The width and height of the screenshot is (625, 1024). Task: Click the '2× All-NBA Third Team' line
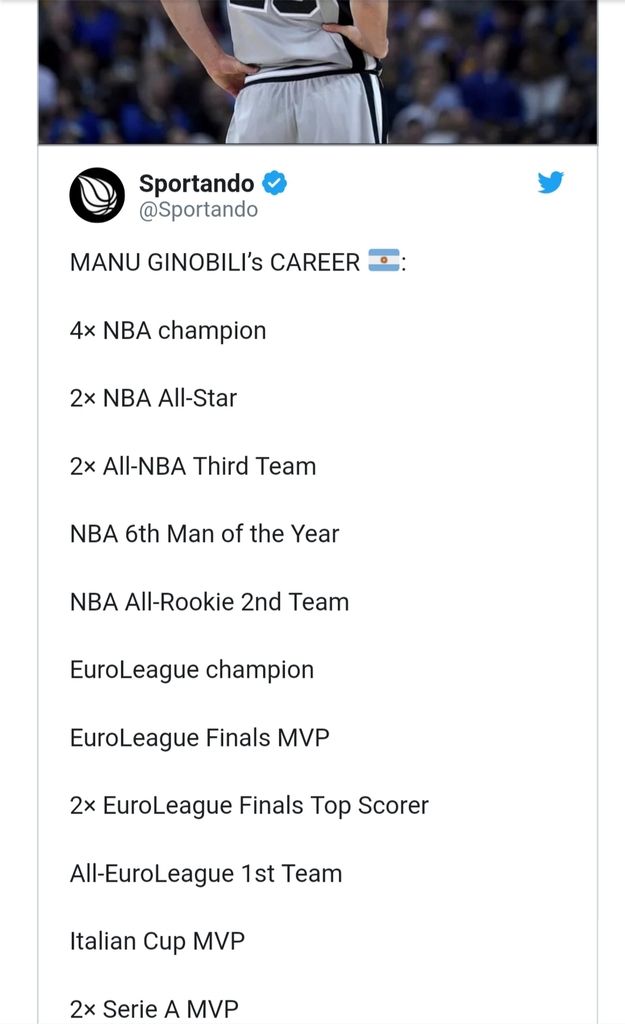[193, 466]
